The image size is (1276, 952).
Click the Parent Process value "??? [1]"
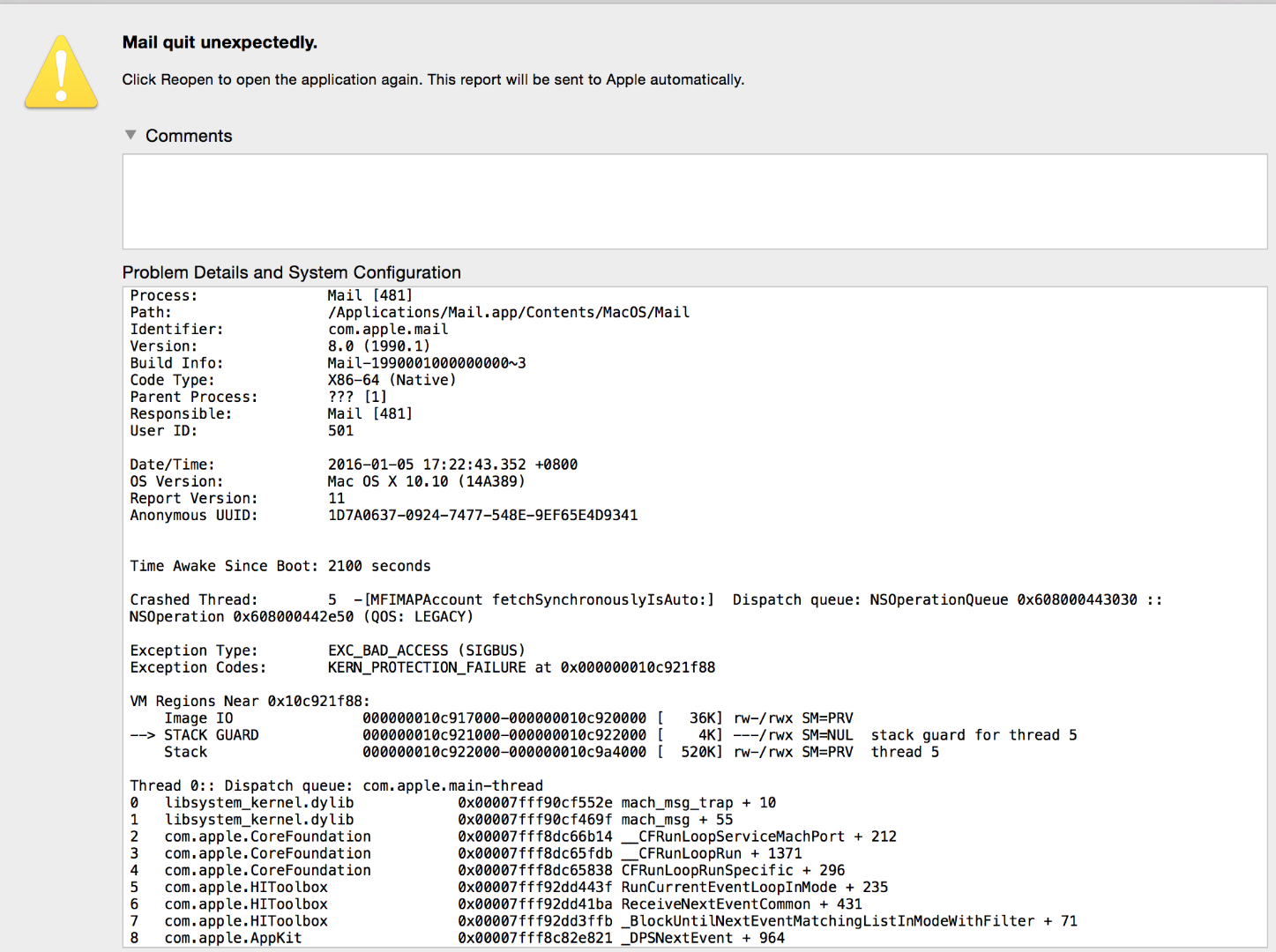pos(357,397)
